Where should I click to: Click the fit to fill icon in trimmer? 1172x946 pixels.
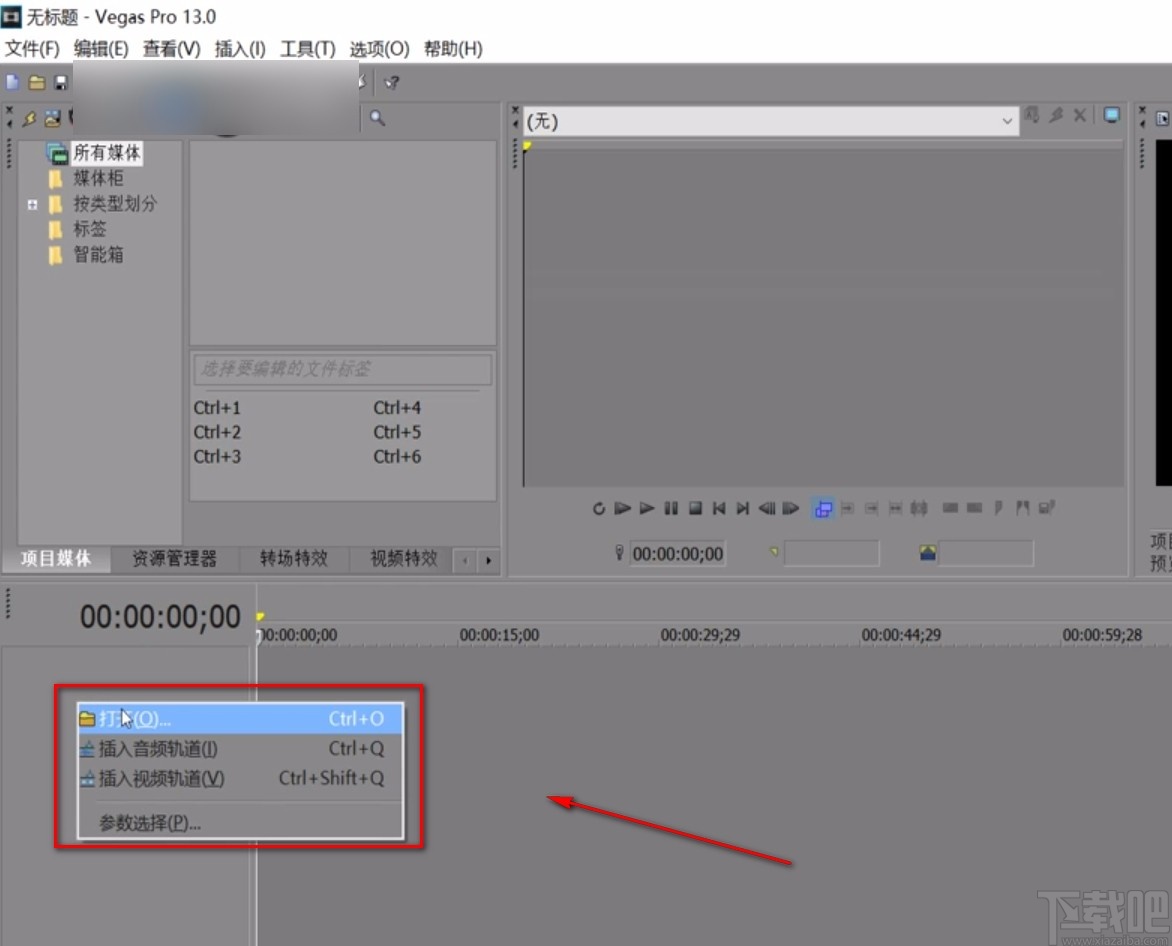895,509
